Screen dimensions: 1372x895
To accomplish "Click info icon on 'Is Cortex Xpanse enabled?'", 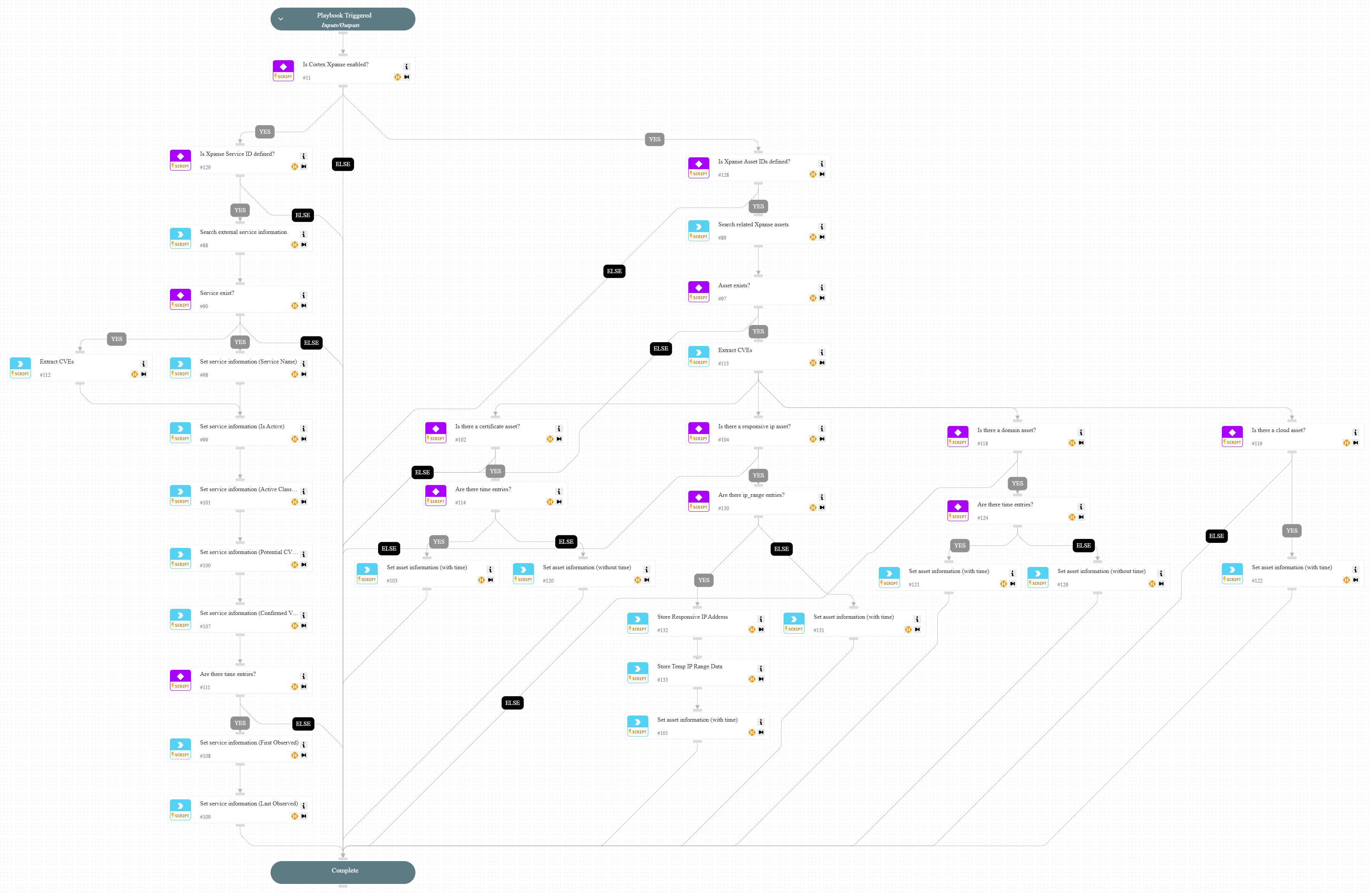I will tap(406, 67).
